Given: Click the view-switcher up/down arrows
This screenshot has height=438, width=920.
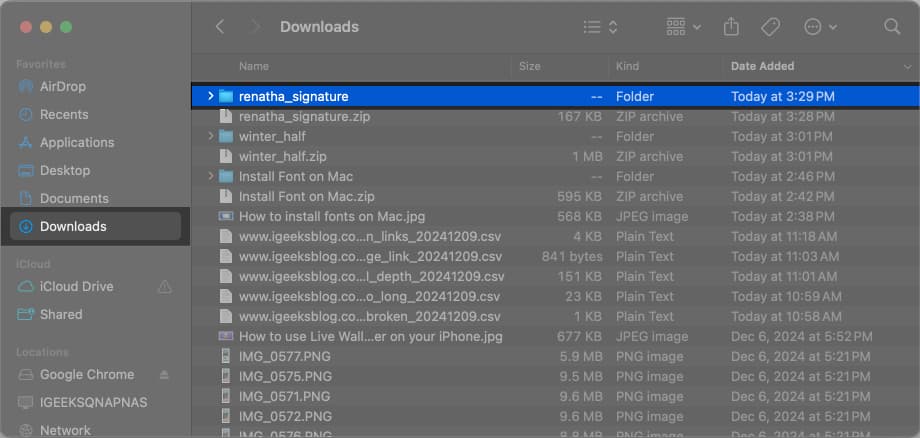Looking at the screenshot, I should tap(613, 27).
